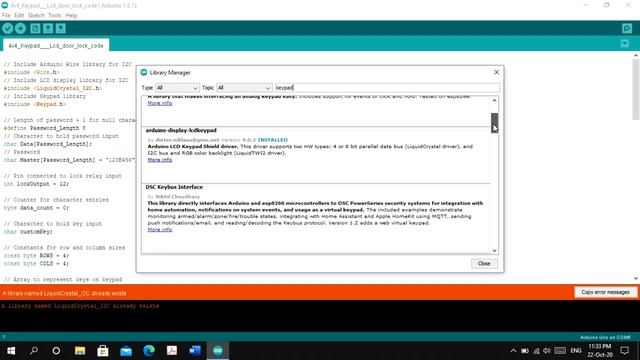Click the volume speaker tray icon
The width and height of the screenshot is (640, 360).
547,351
